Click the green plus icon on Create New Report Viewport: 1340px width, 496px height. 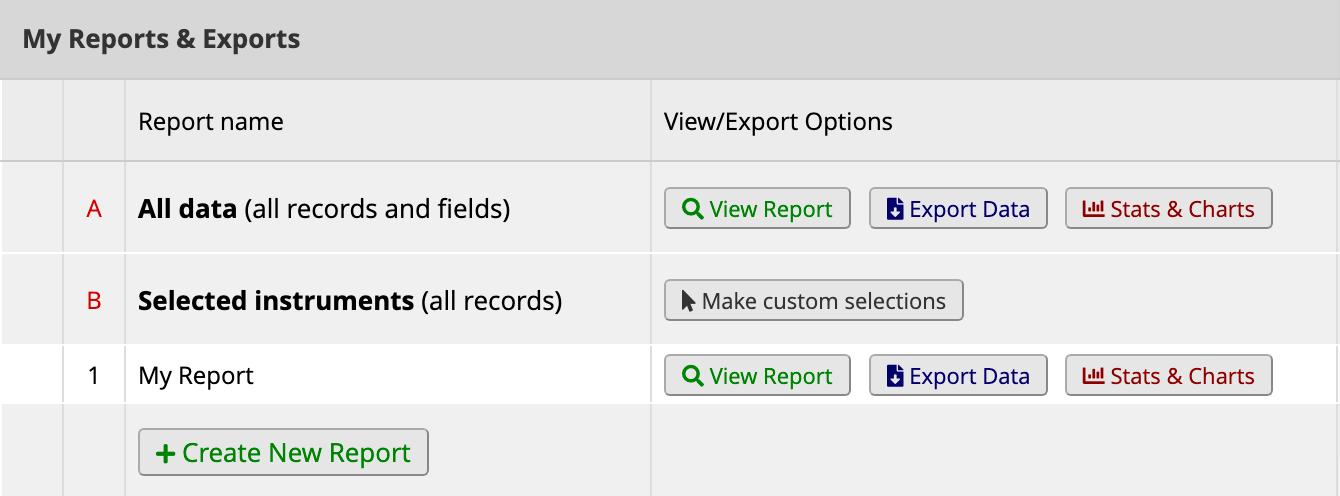[x=165, y=453]
